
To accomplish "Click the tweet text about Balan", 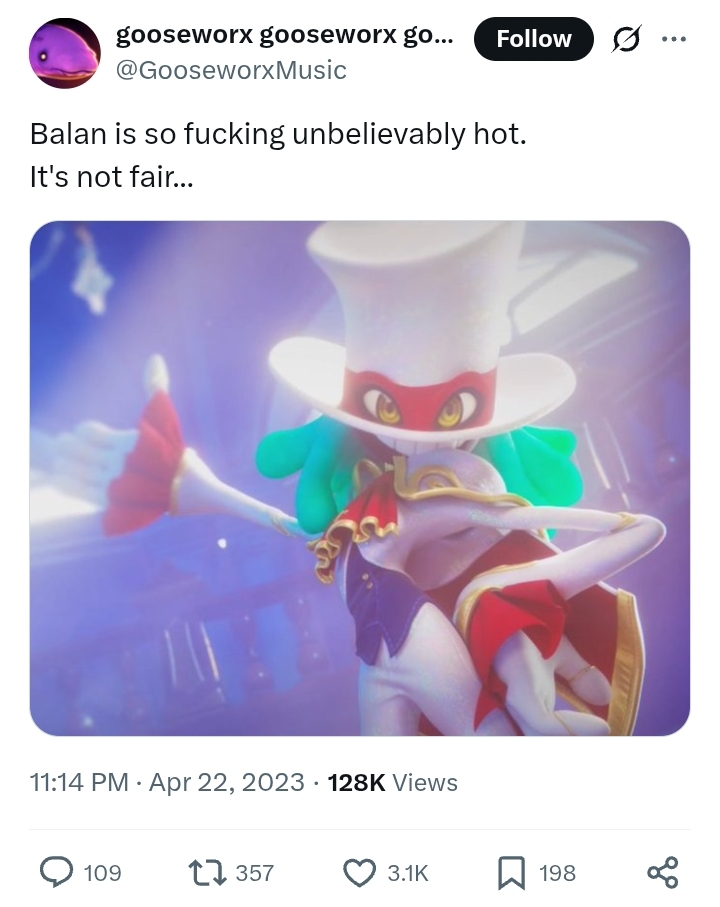I will point(278,155).
